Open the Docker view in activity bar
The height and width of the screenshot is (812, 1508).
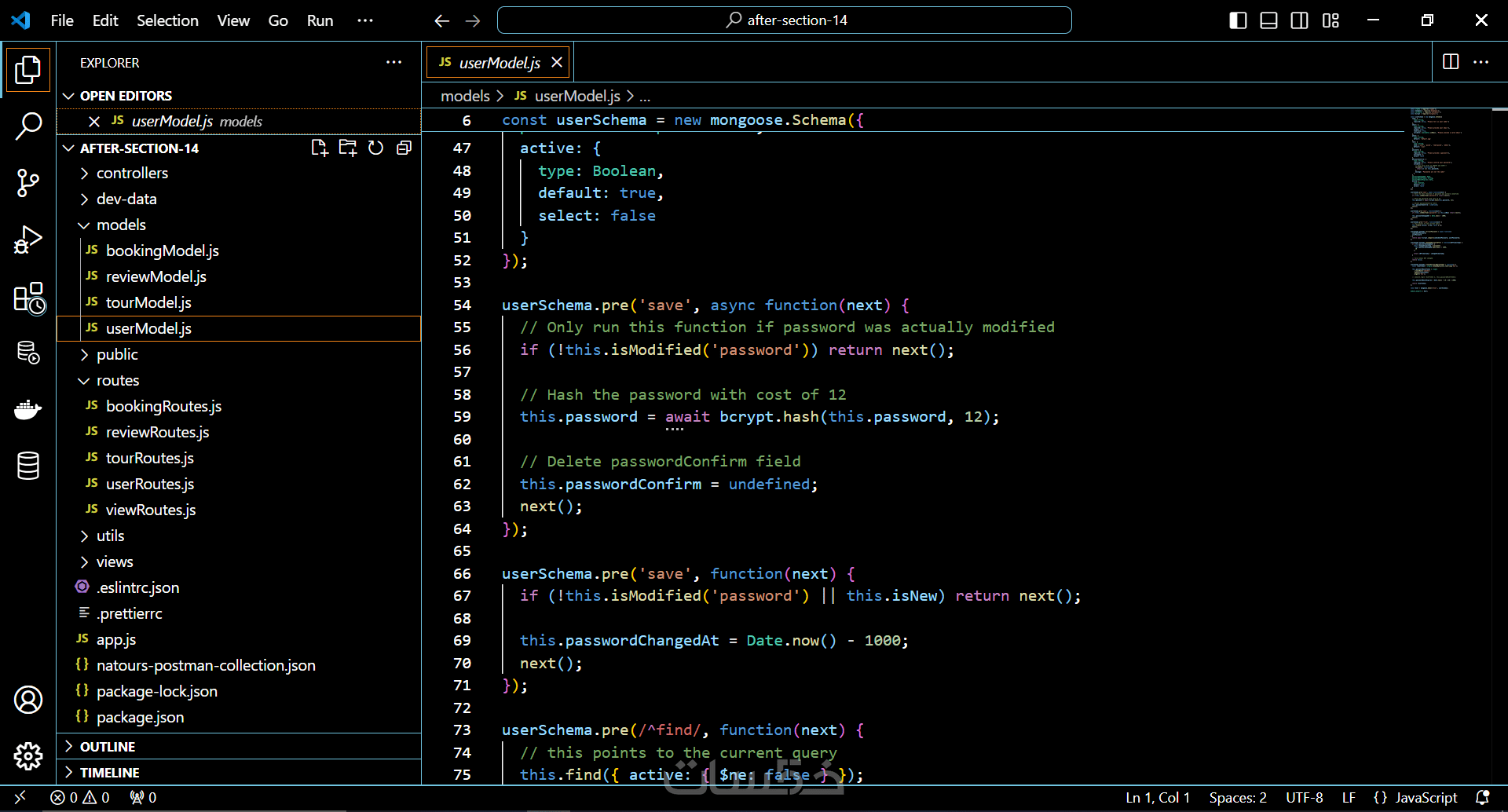pos(28,409)
